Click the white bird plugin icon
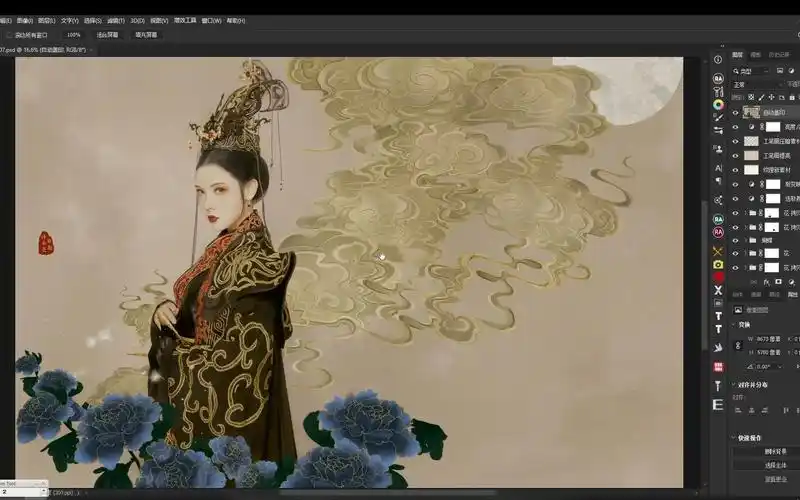This screenshot has height=500, width=800. coord(718,347)
